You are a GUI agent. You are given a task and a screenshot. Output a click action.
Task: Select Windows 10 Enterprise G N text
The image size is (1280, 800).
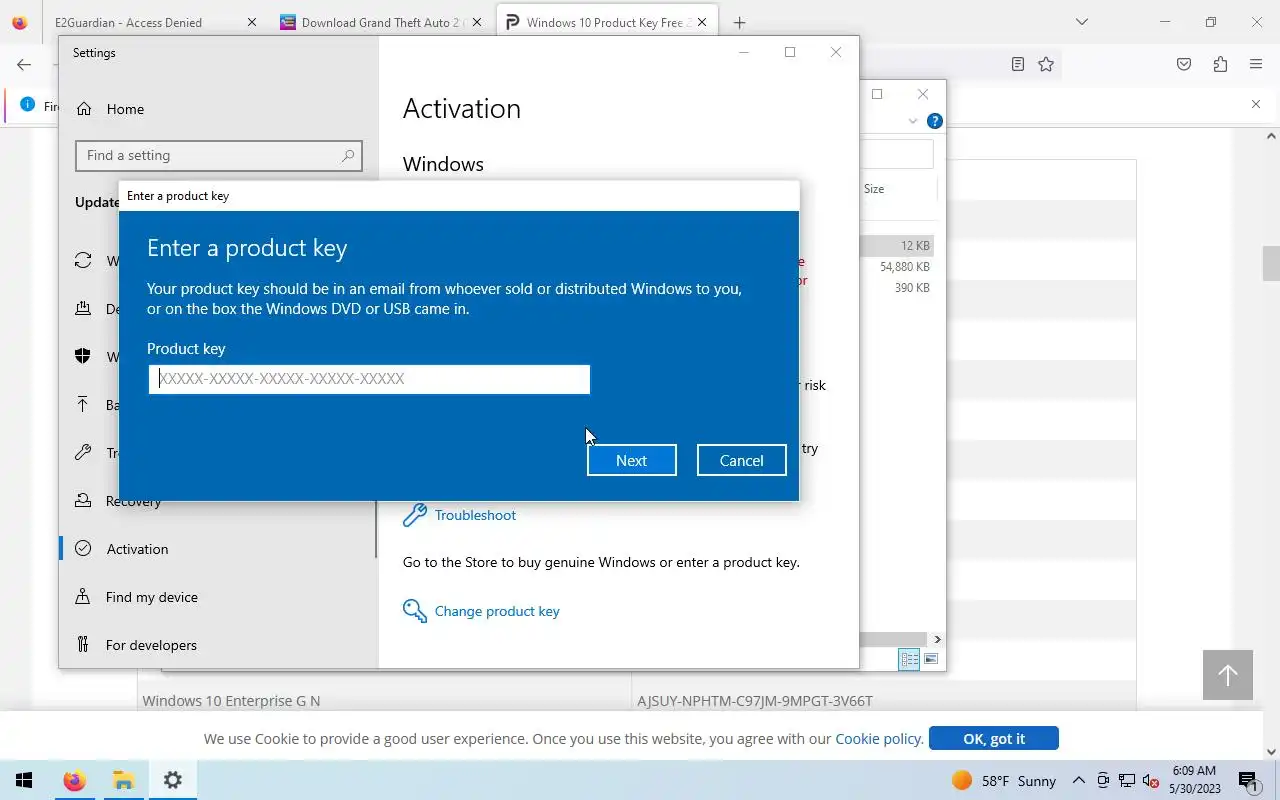[x=231, y=701]
